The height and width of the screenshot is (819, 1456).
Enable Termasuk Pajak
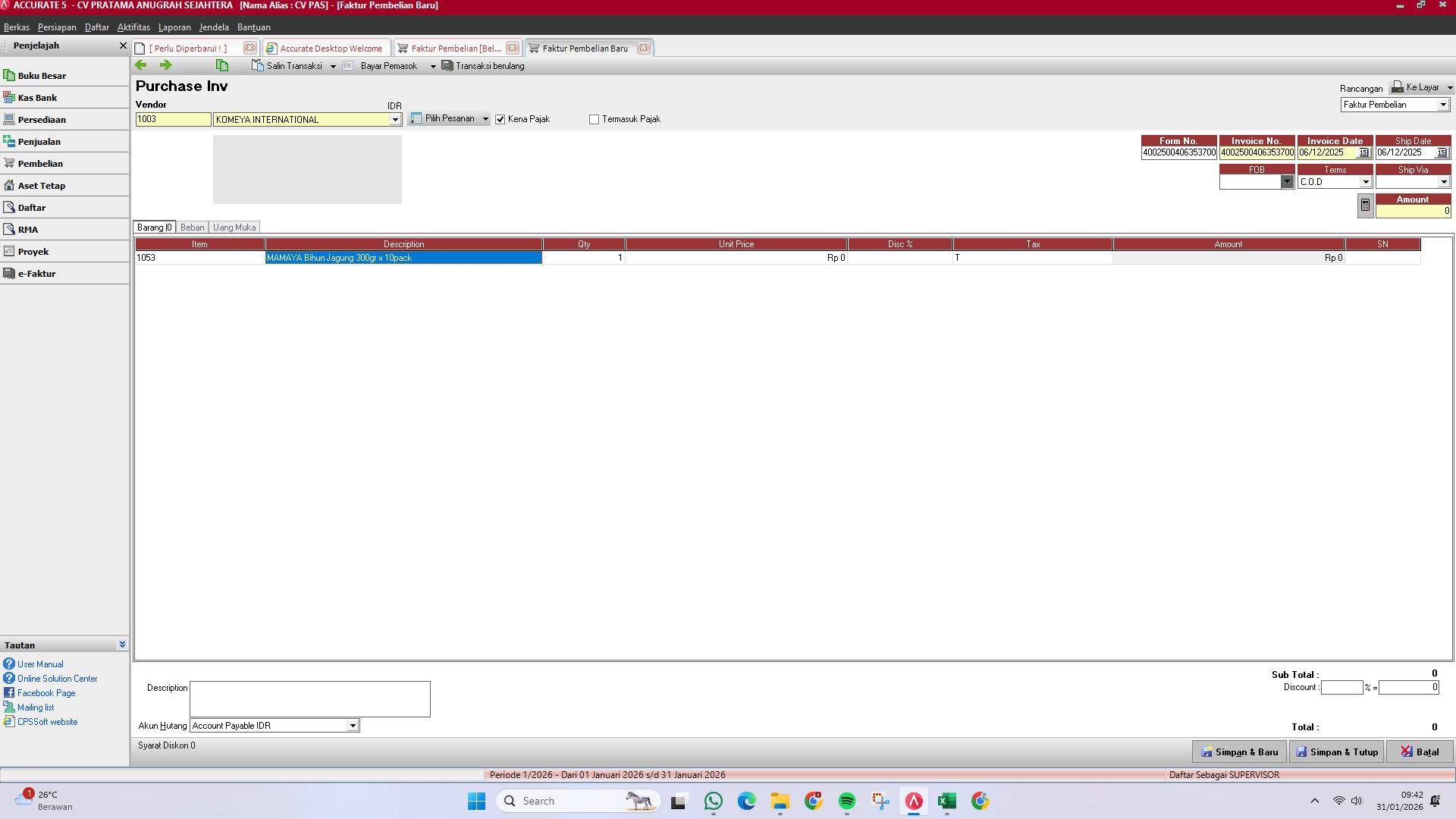[594, 118]
